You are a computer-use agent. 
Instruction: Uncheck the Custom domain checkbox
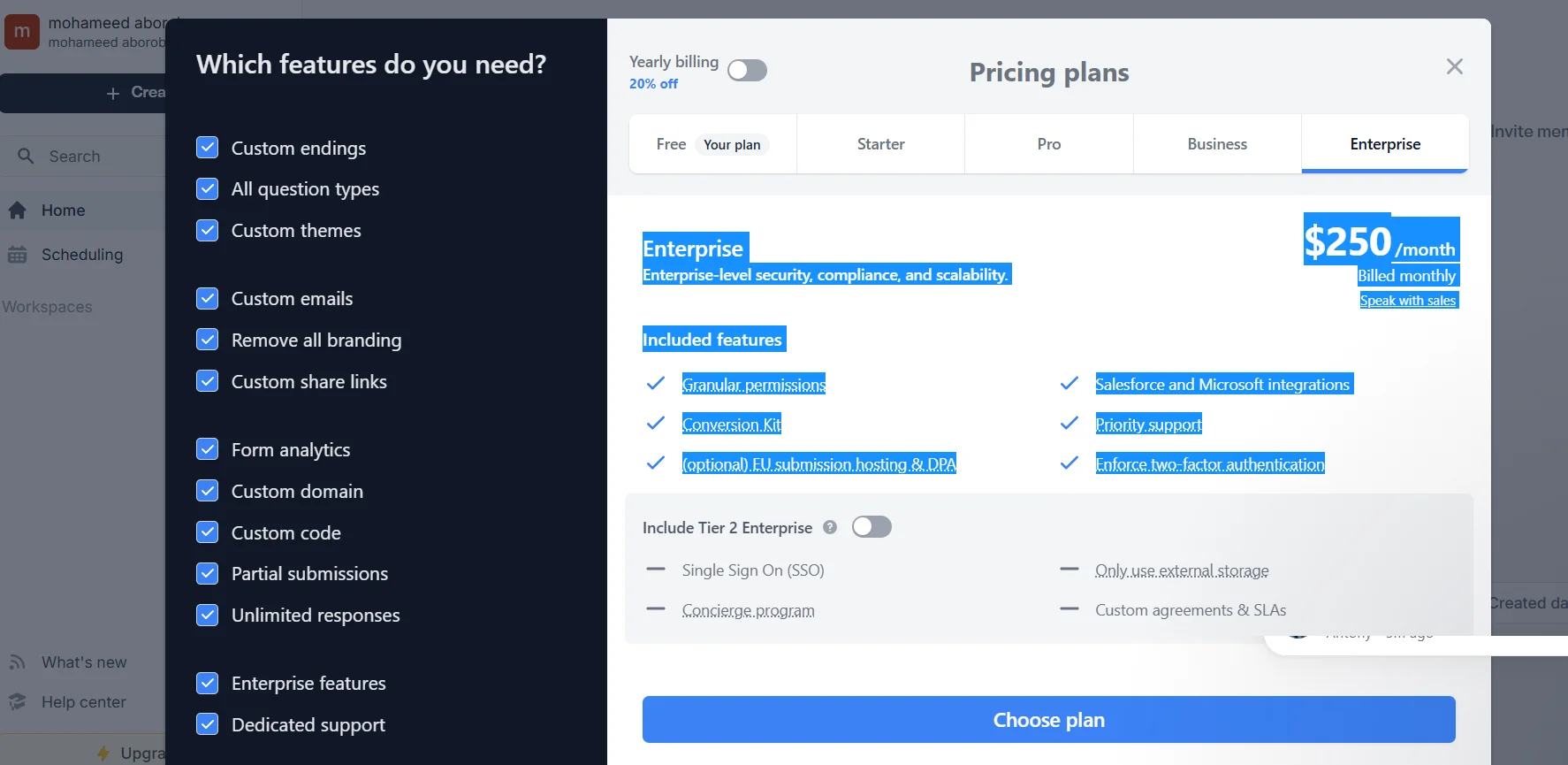pyautogui.click(x=208, y=491)
